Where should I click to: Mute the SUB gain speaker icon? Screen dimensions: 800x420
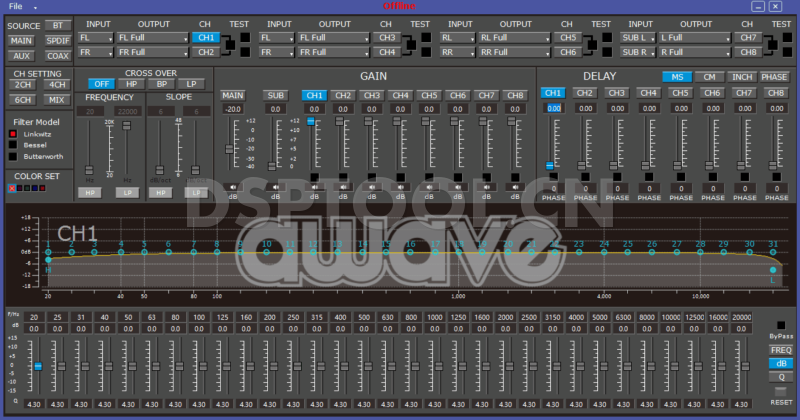[x=276, y=186]
